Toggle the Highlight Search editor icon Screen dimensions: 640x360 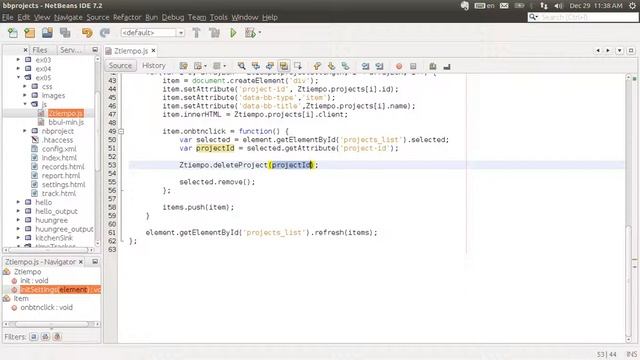pyautogui.click(x=284, y=66)
